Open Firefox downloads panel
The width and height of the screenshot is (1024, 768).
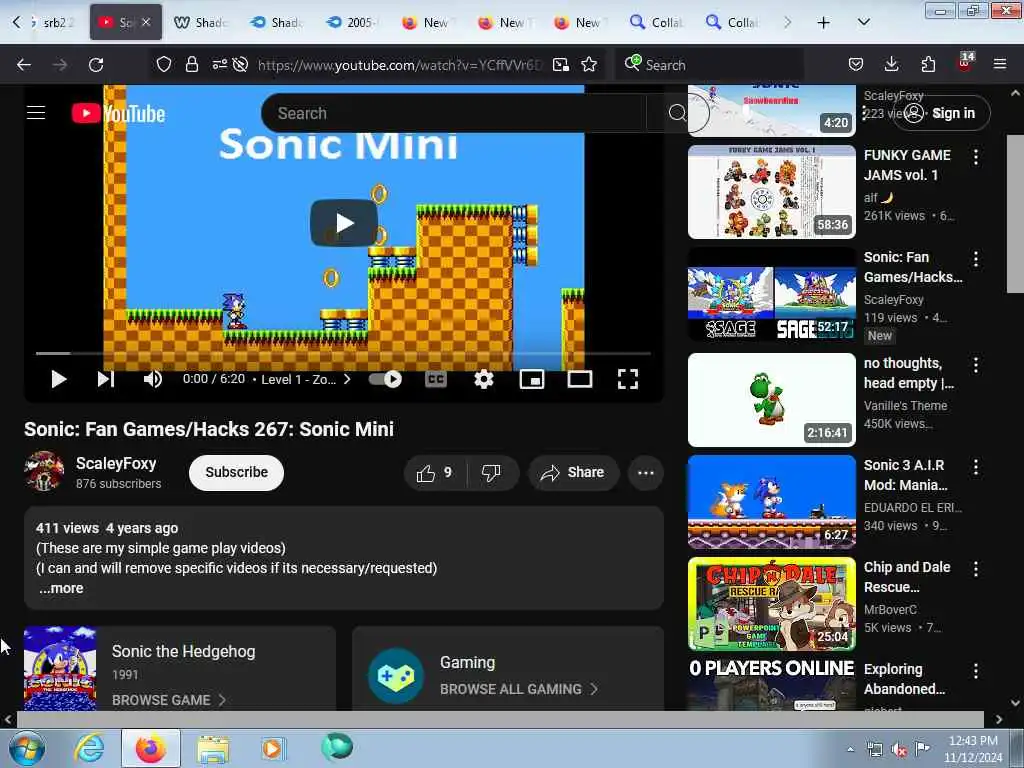pos(891,64)
